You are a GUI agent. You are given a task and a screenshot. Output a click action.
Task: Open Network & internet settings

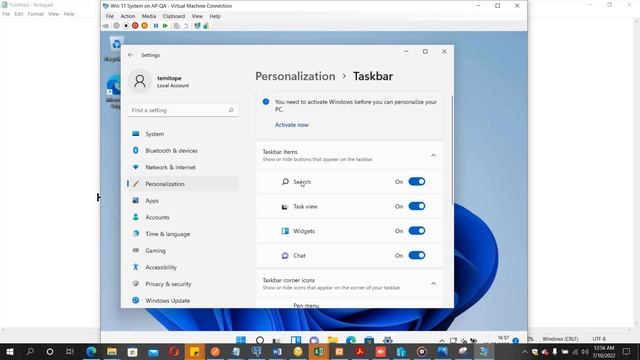pyautogui.click(x=183, y=167)
